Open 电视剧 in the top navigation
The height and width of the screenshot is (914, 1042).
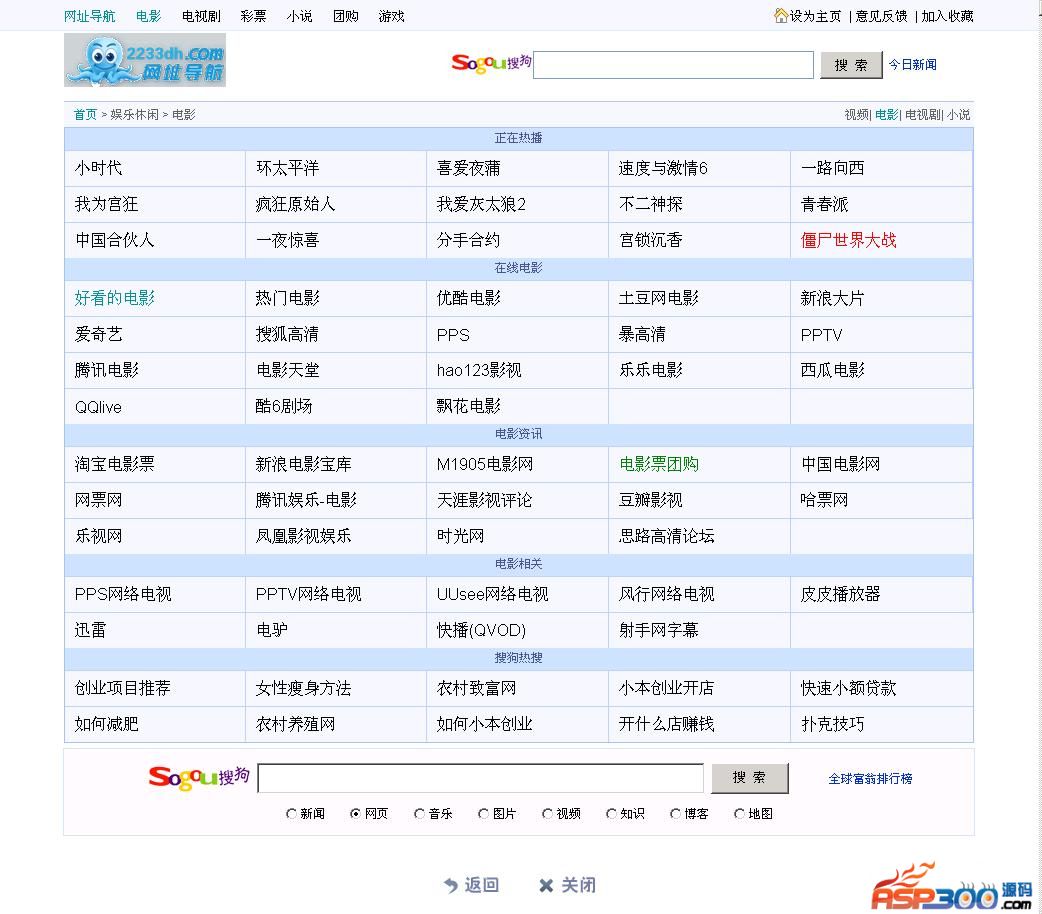point(201,16)
